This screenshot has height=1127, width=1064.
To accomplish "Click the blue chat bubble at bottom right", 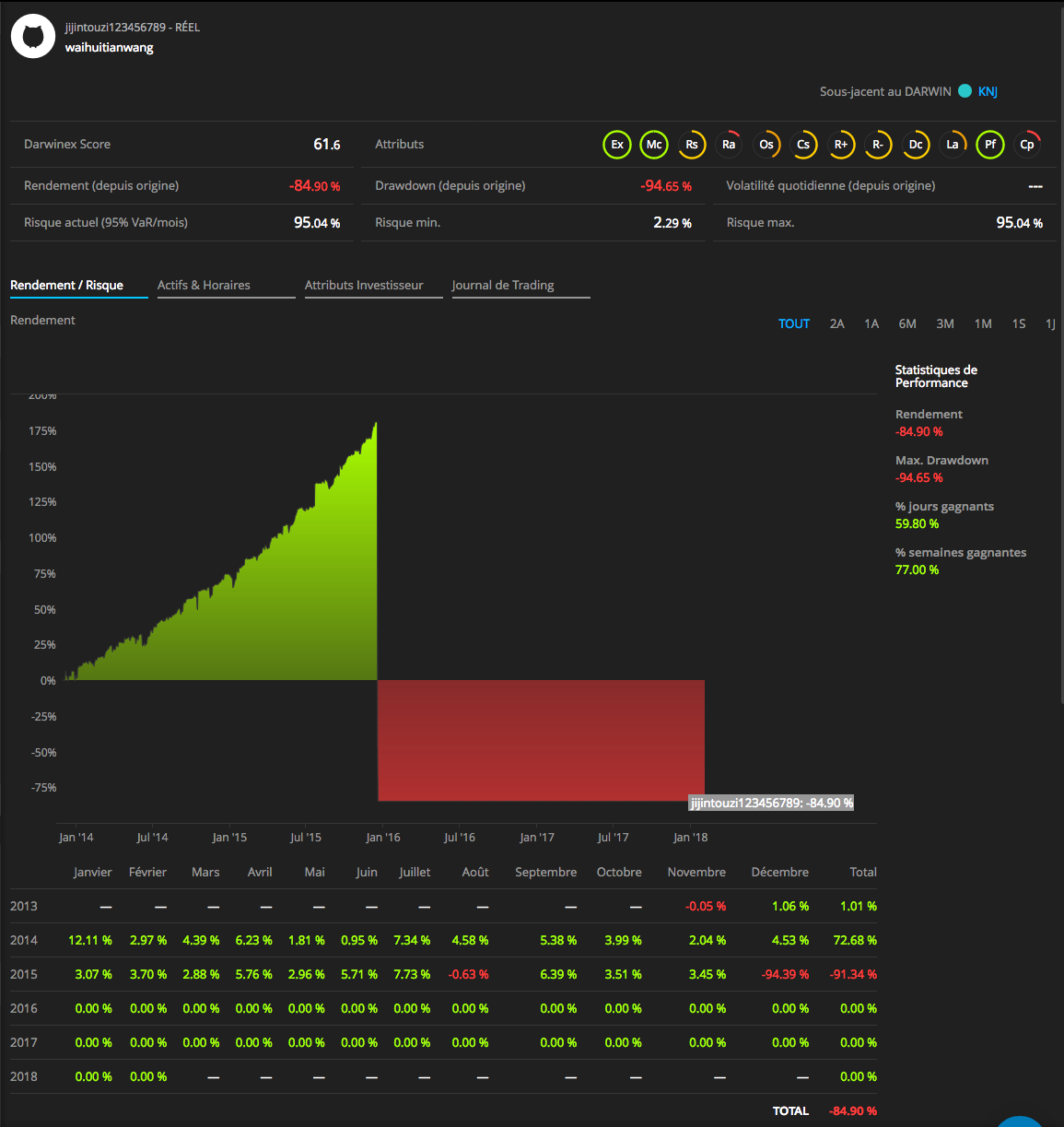I will [x=1020, y=1121].
